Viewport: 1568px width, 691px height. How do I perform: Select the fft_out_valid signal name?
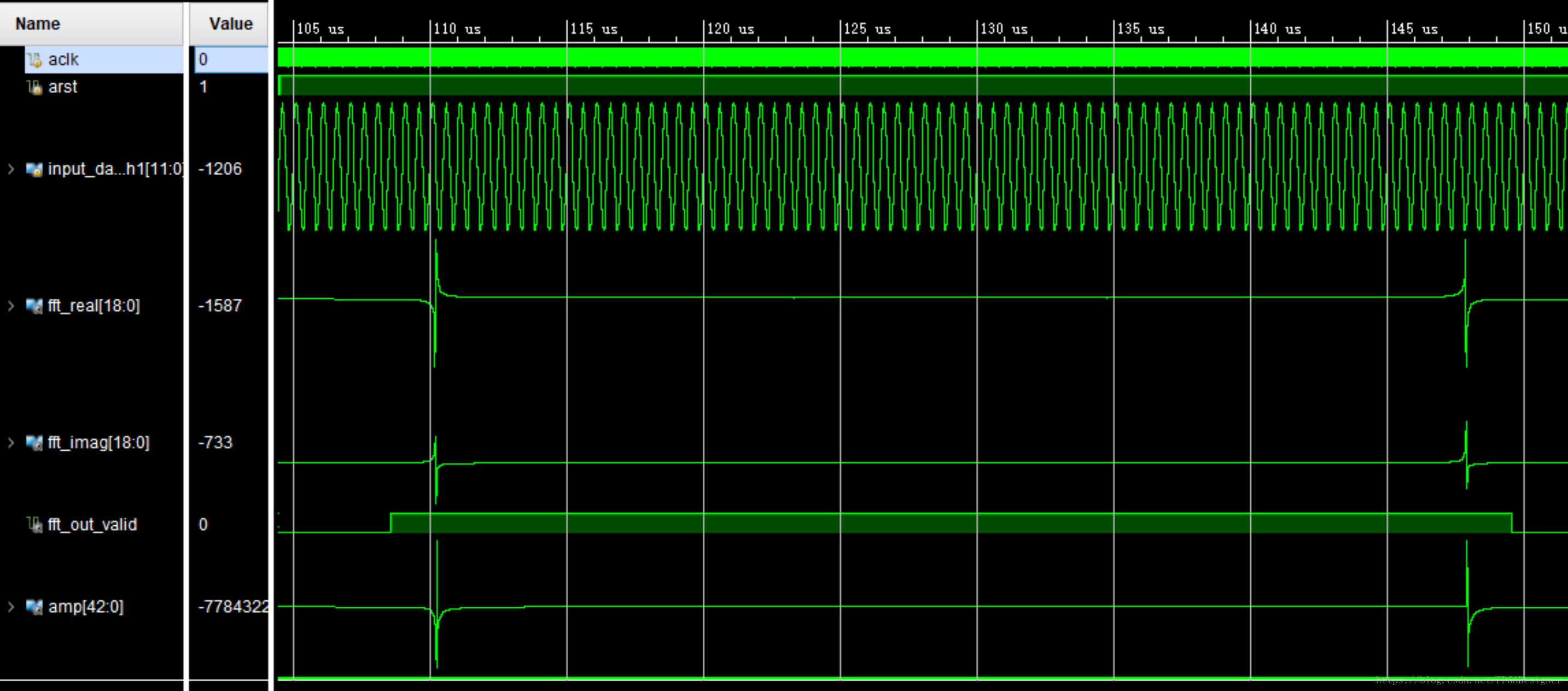(x=92, y=524)
